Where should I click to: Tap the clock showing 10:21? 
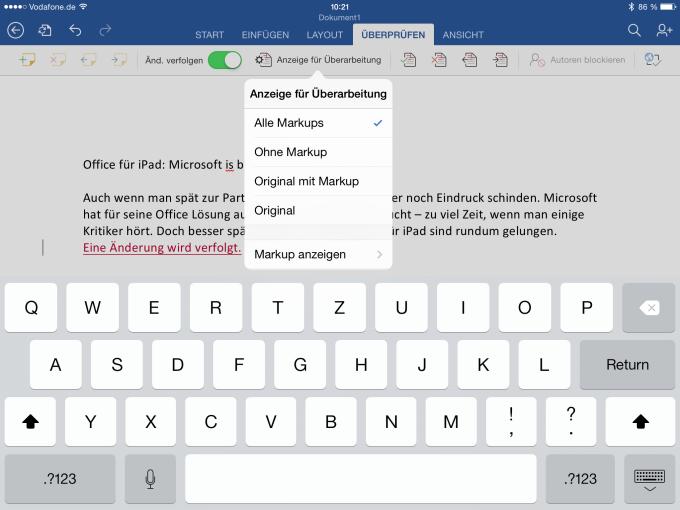(x=340, y=7)
